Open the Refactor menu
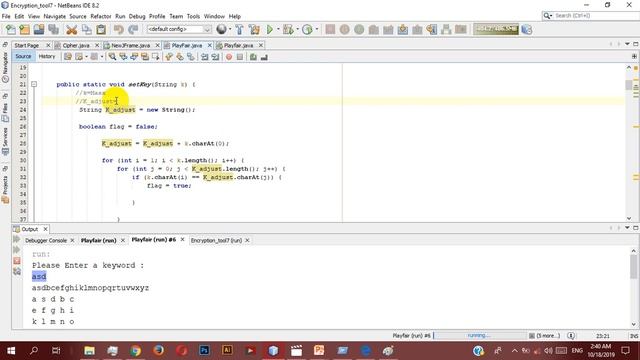The height and width of the screenshot is (360, 640). 101,16
